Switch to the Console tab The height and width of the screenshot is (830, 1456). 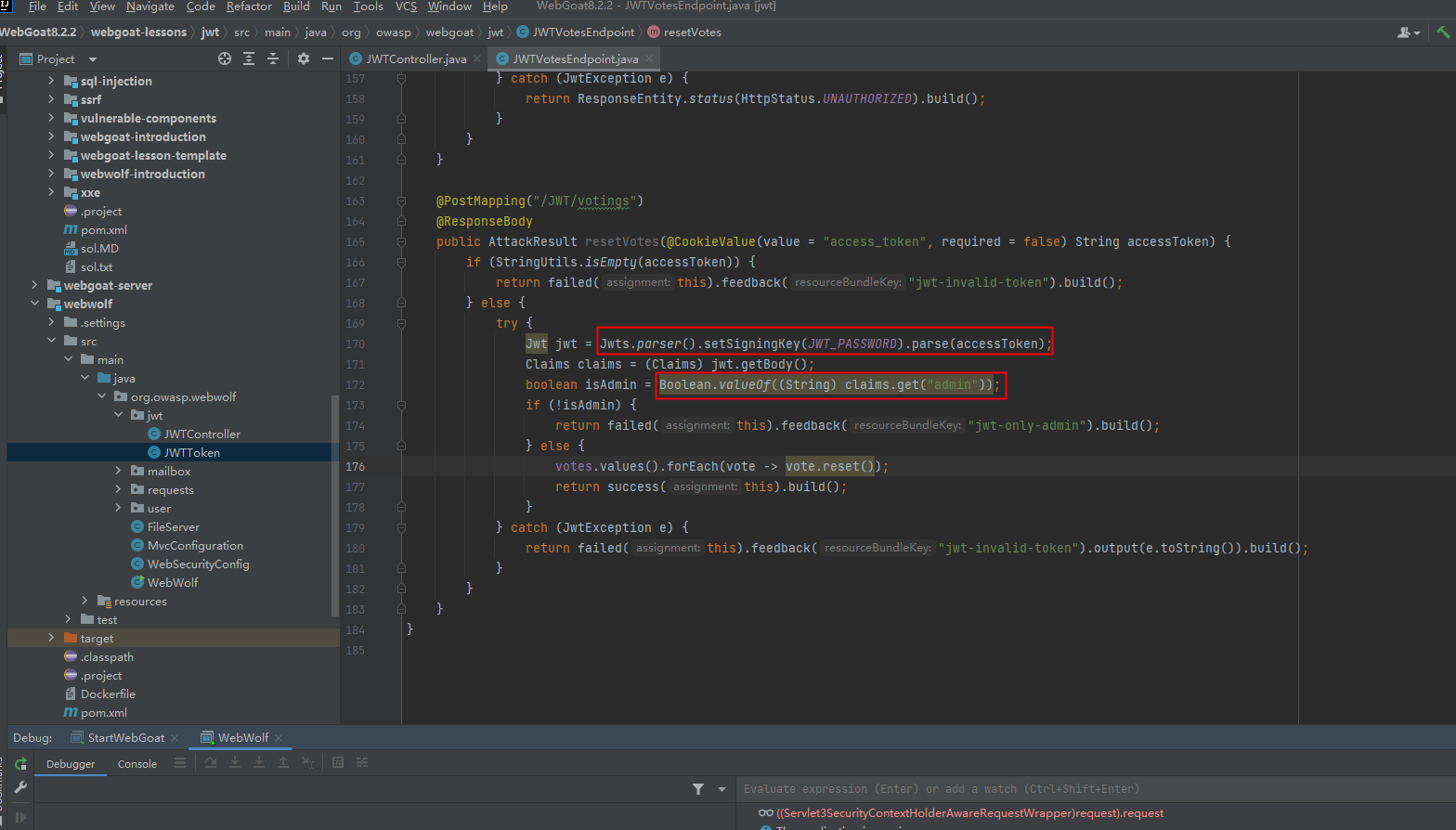[x=137, y=764]
